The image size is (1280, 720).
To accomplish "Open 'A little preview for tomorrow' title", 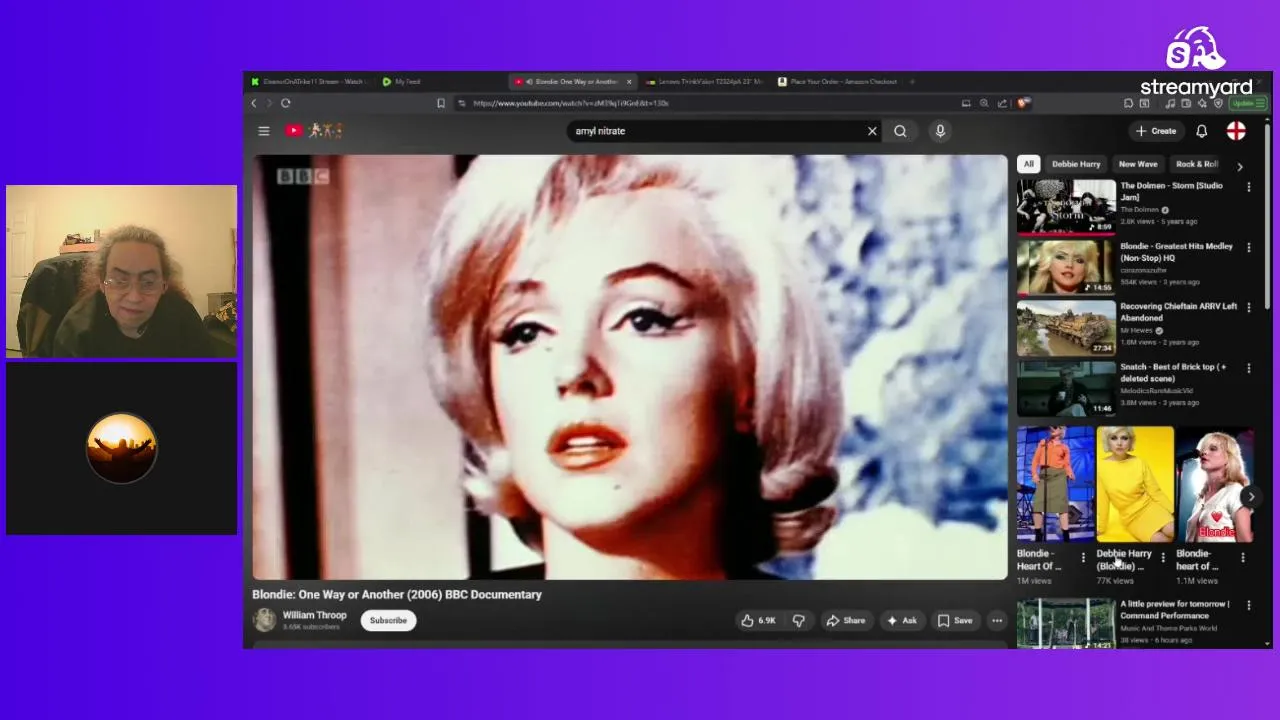I will coord(1173,610).
